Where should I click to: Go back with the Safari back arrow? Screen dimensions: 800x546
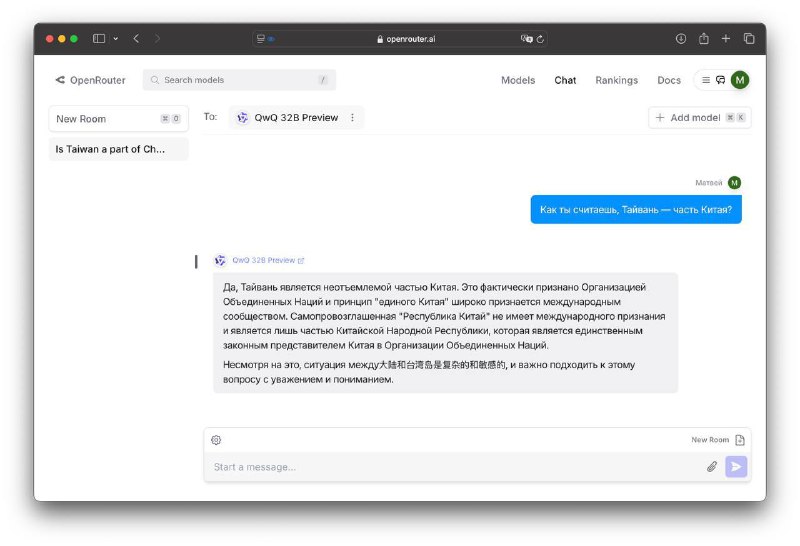pos(136,38)
